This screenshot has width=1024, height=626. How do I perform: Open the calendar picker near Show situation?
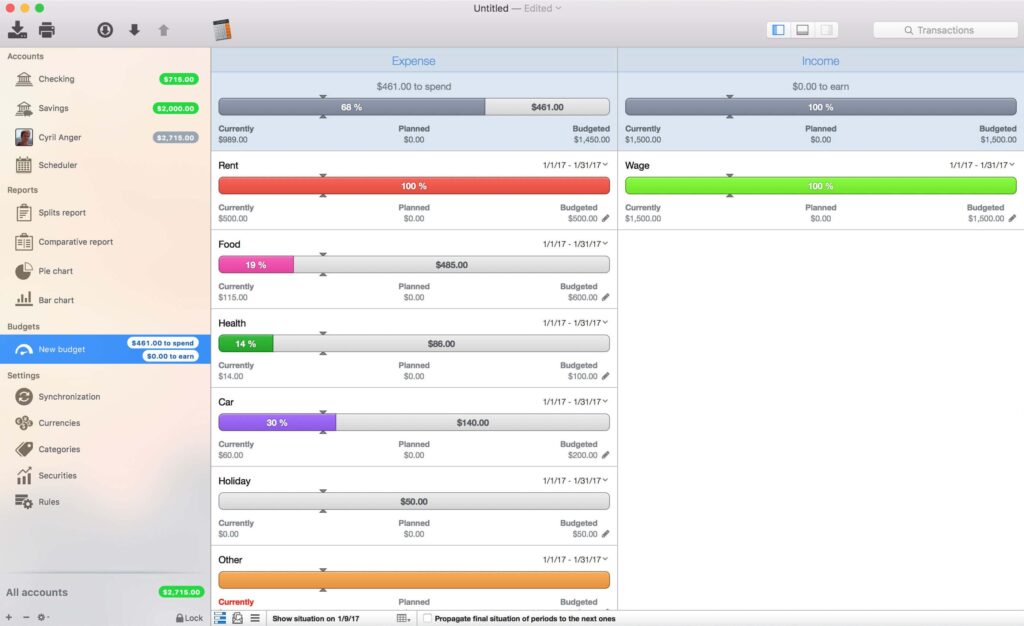point(403,617)
